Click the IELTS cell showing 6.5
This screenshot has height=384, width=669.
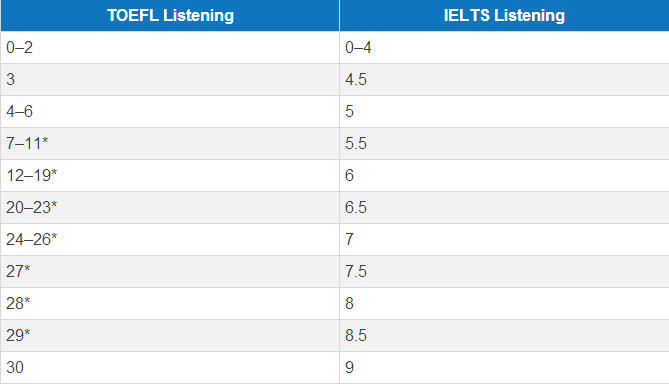pos(504,207)
